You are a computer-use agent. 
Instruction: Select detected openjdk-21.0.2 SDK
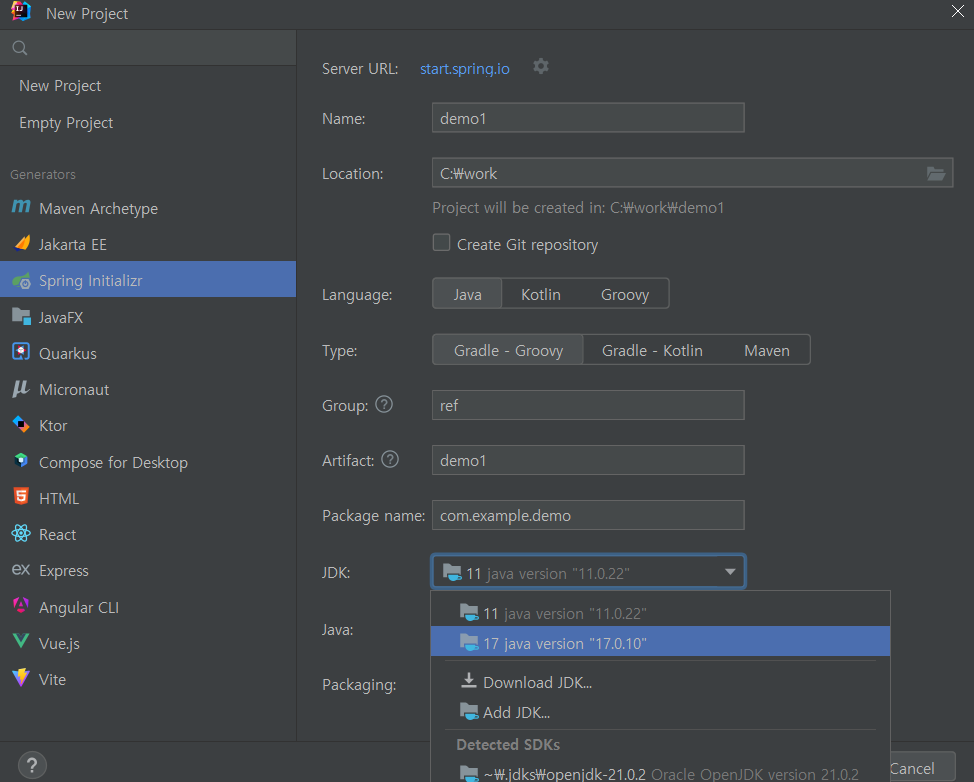click(x=660, y=773)
